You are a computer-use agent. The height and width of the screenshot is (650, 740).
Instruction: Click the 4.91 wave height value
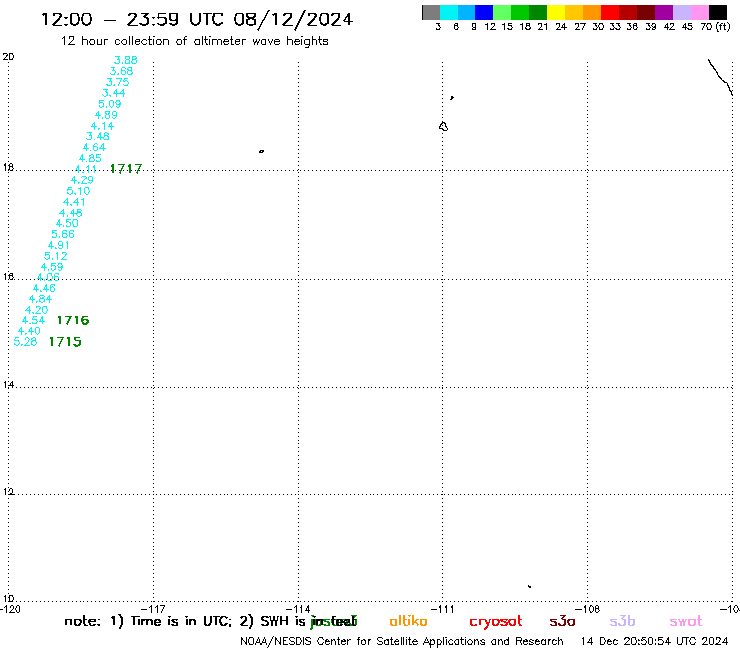coord(59,245)
